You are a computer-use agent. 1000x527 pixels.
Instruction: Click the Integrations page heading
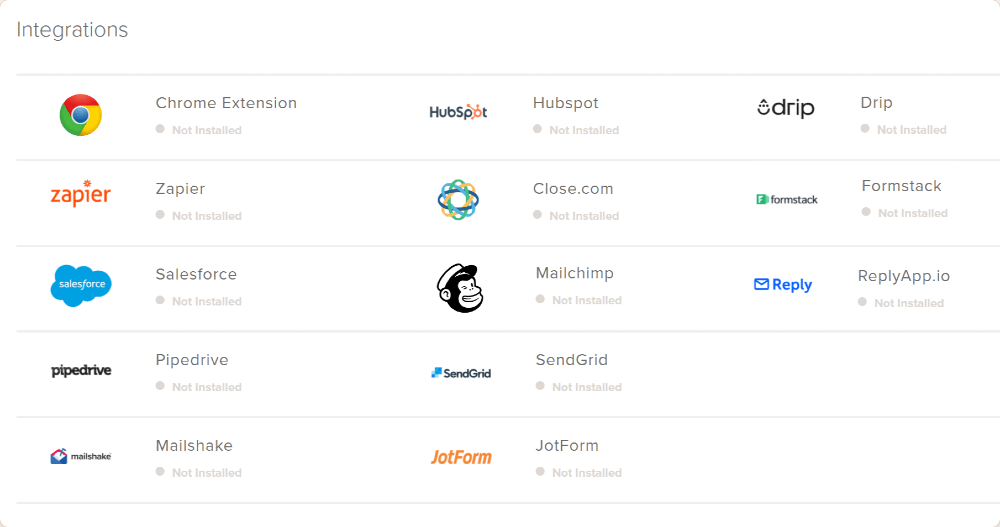tap(72, 30)
